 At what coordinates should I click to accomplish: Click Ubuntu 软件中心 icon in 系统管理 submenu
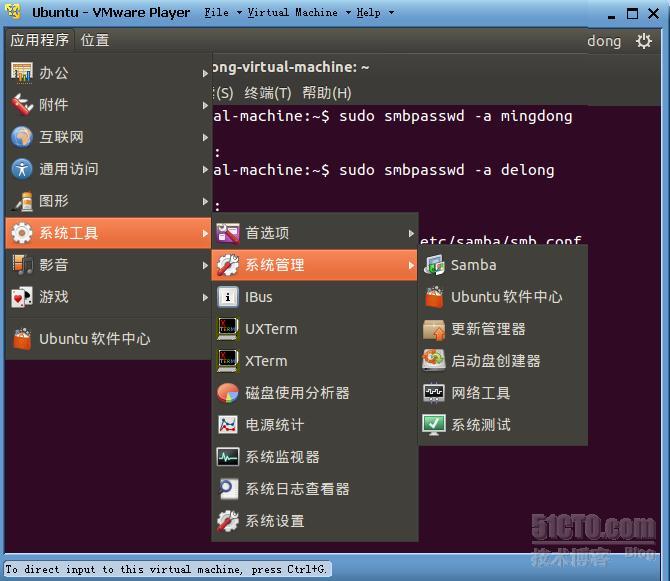pos(434,297)
